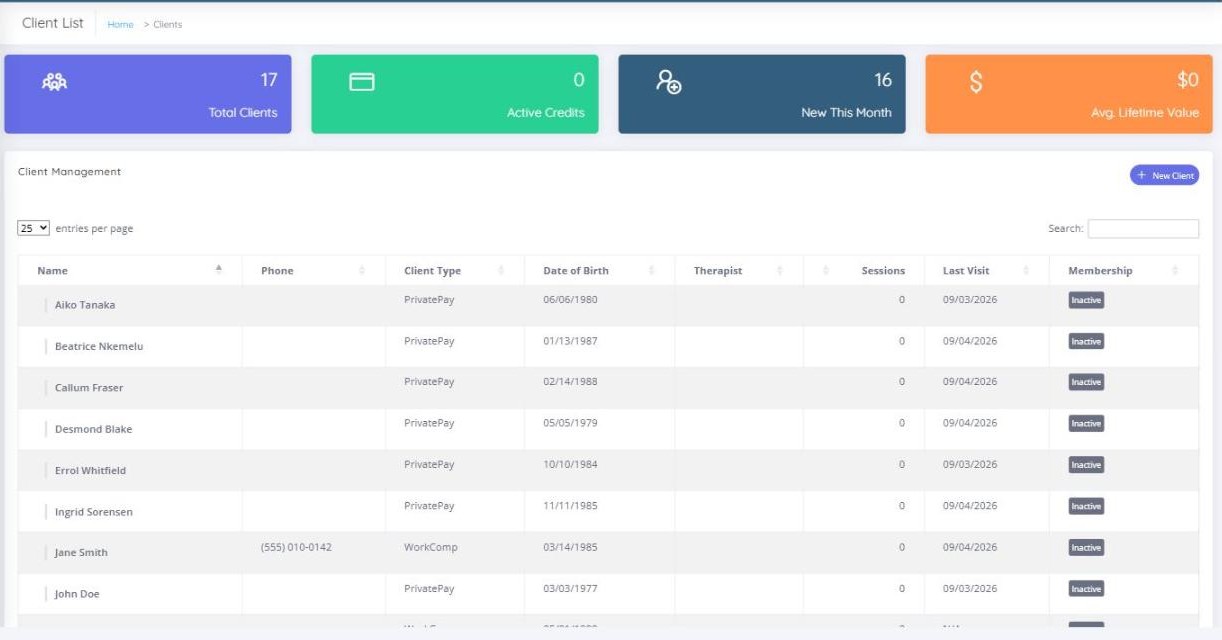Screen dimensions: 1222x640
Task: Go to Home breadcrumb link
Action: click(x=120, y=24)
